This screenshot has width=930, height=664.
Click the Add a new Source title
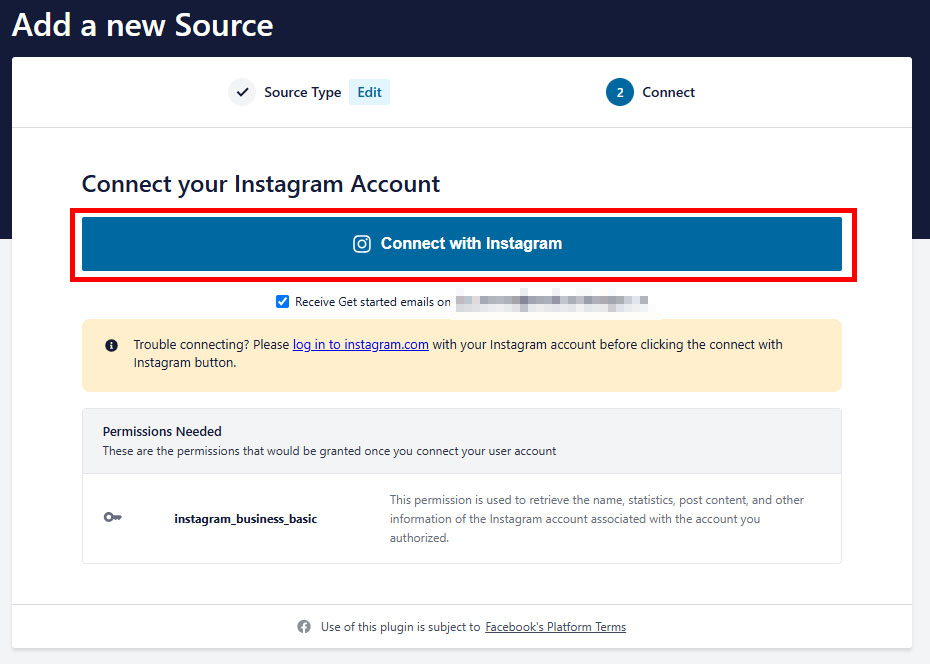coord(142,25)
